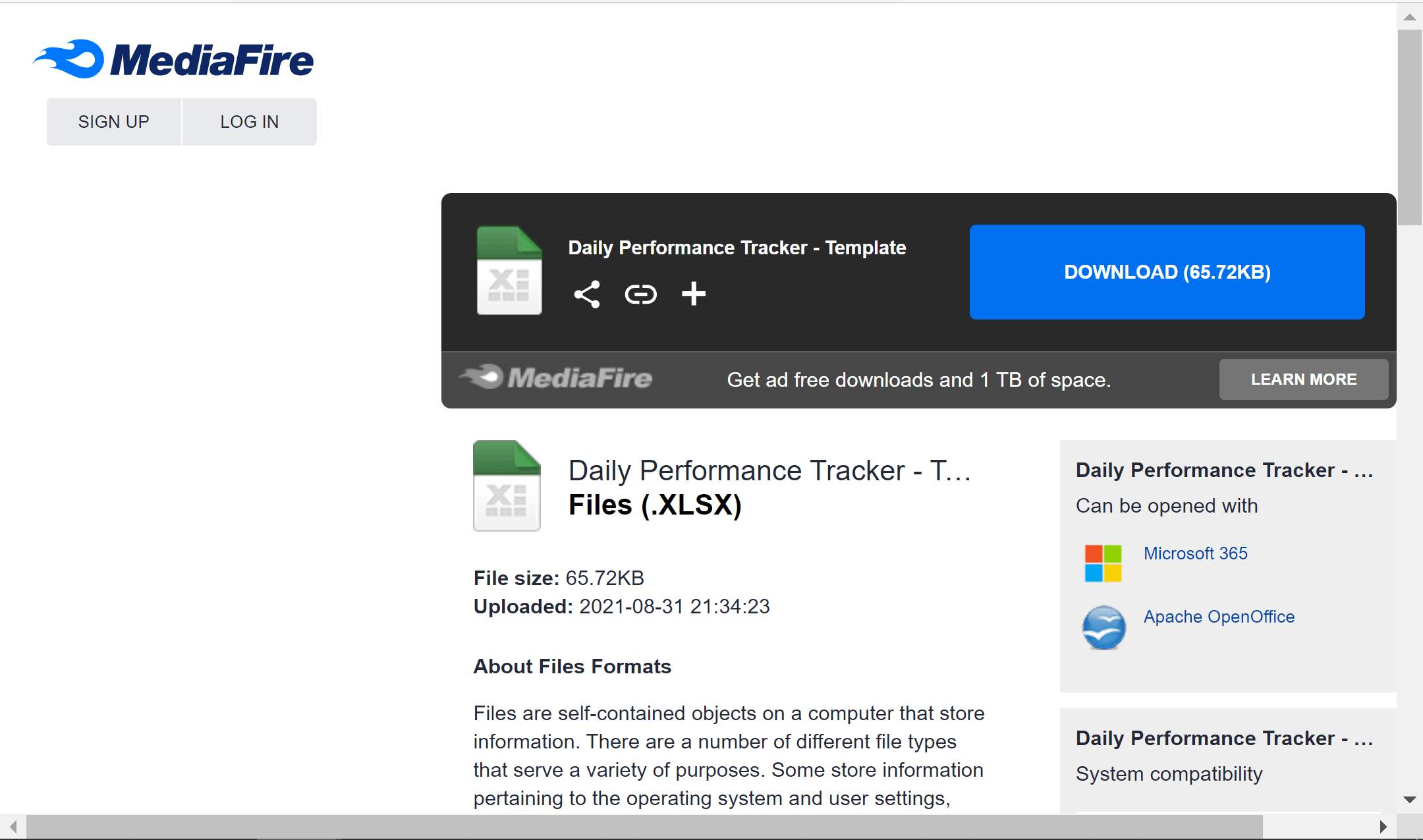Open the Apache OpenOffice link

(x=1219, y=617)
